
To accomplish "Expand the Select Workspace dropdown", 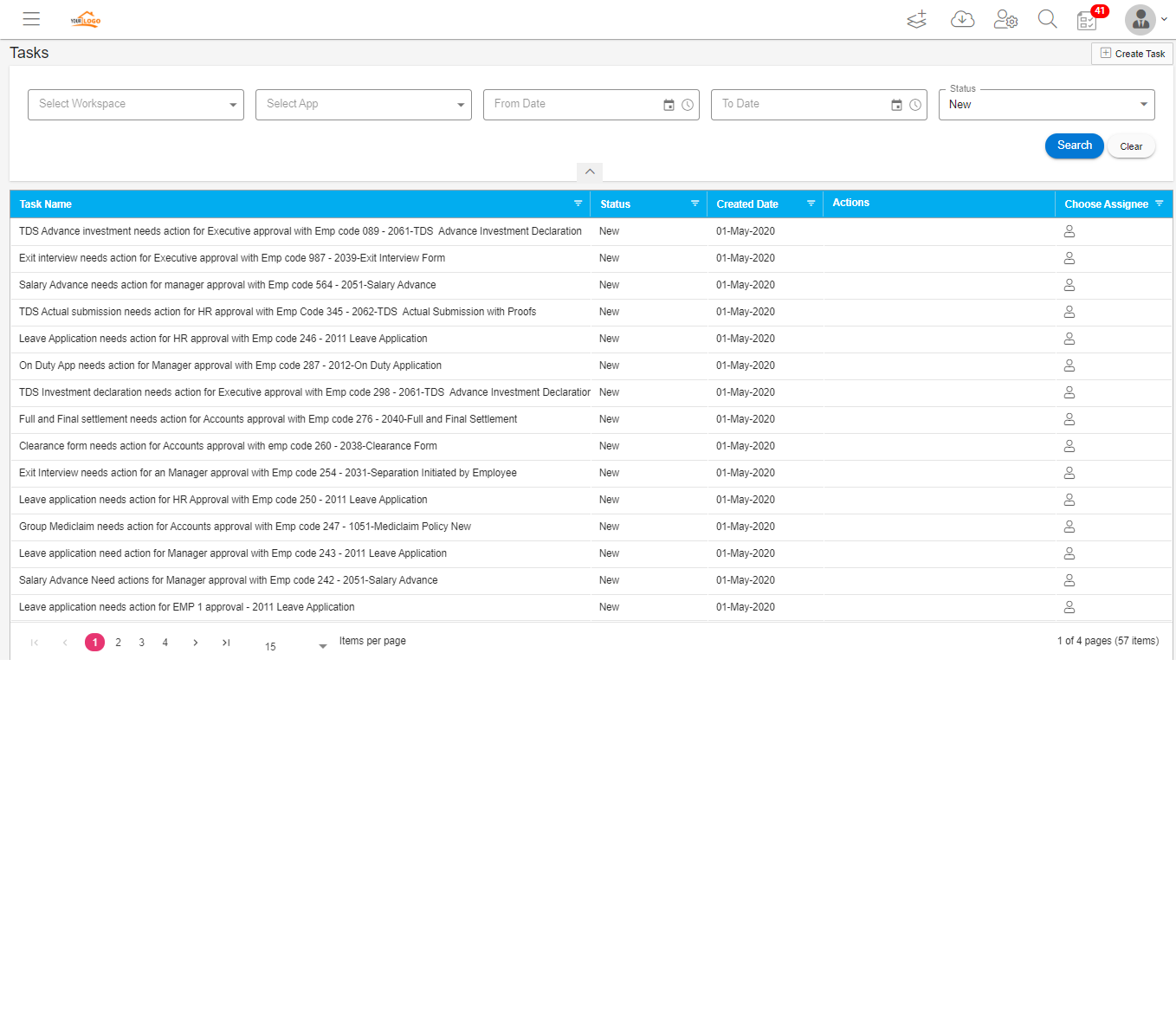I will tap(136, 105).
